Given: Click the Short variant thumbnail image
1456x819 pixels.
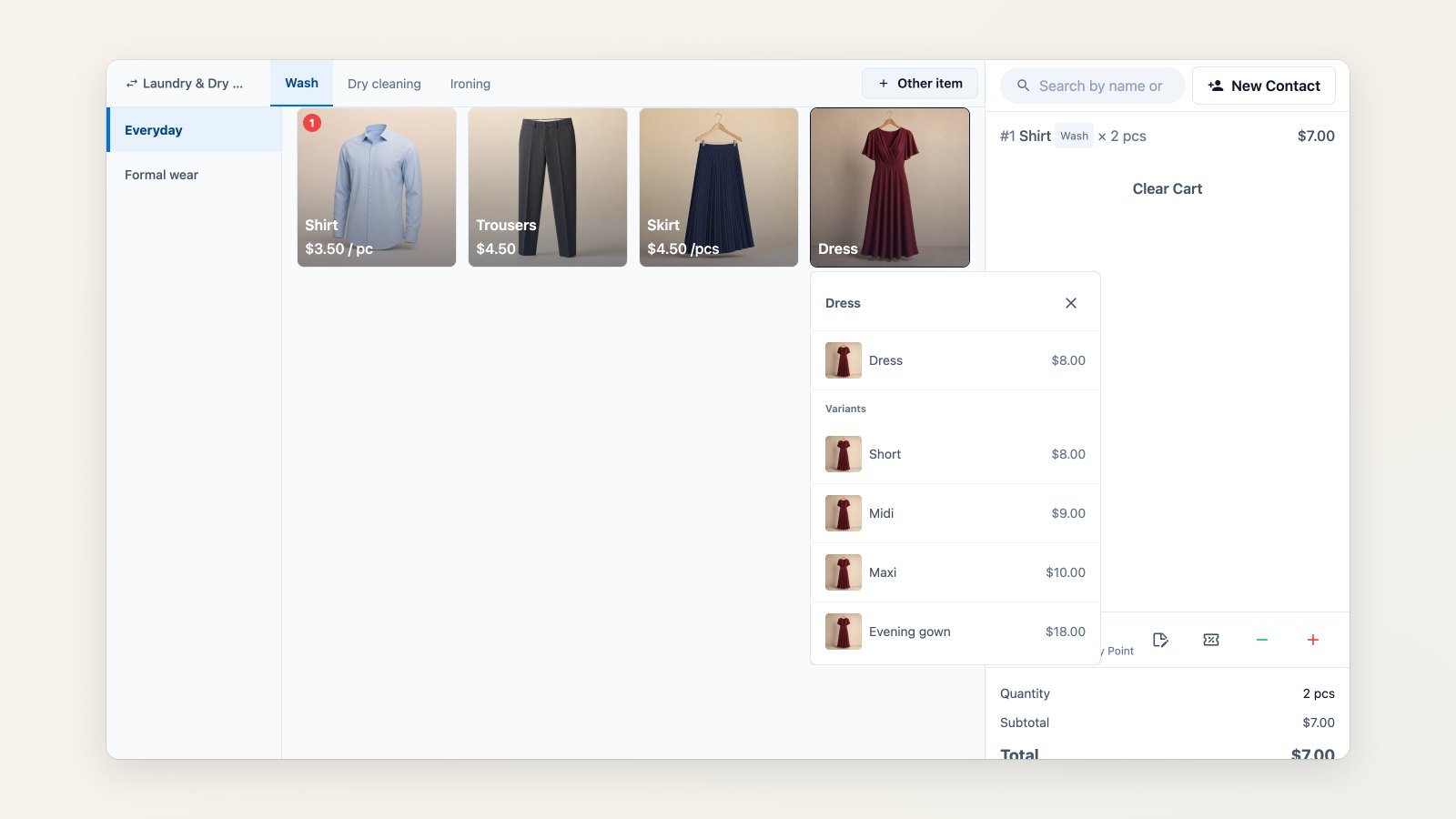Looking at the screenshot, I should point(844,454).
